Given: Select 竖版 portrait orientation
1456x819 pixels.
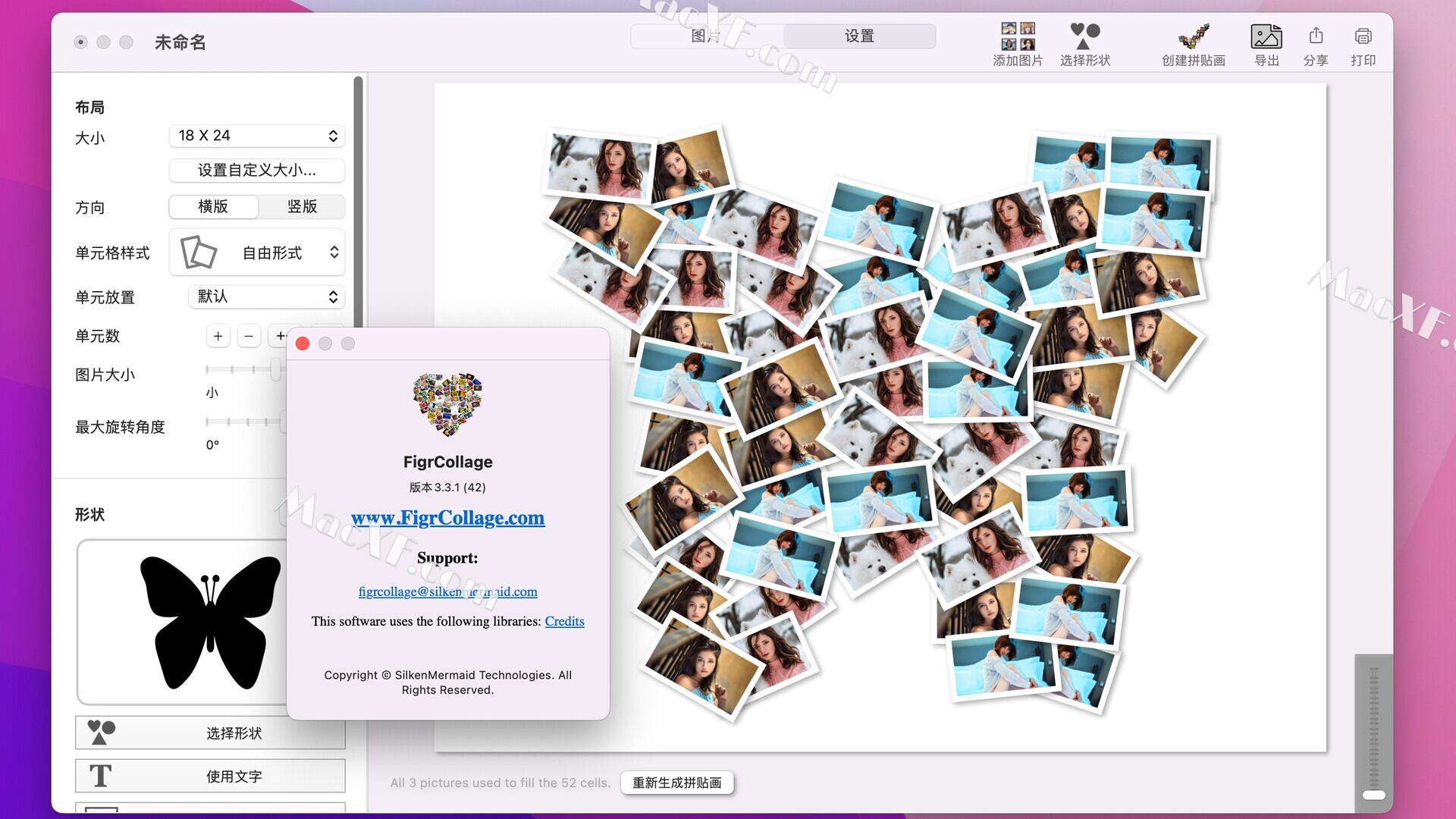Looking at the screenshot, I should click(x=302, y=206).
